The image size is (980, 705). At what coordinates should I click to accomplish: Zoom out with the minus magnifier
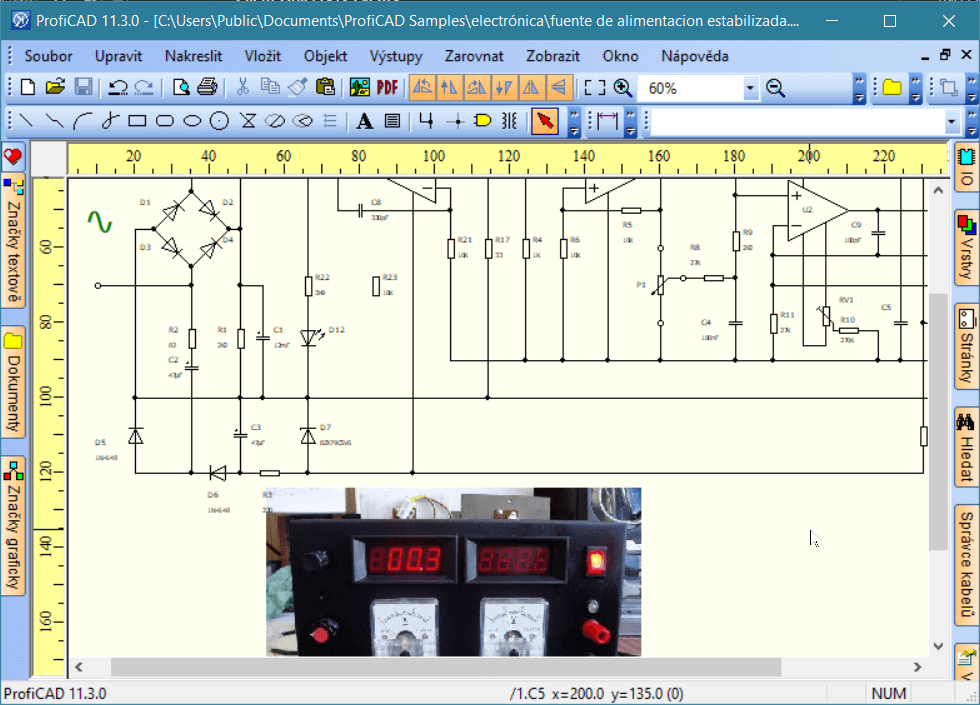pyautogui.click(x=776, y=88)
